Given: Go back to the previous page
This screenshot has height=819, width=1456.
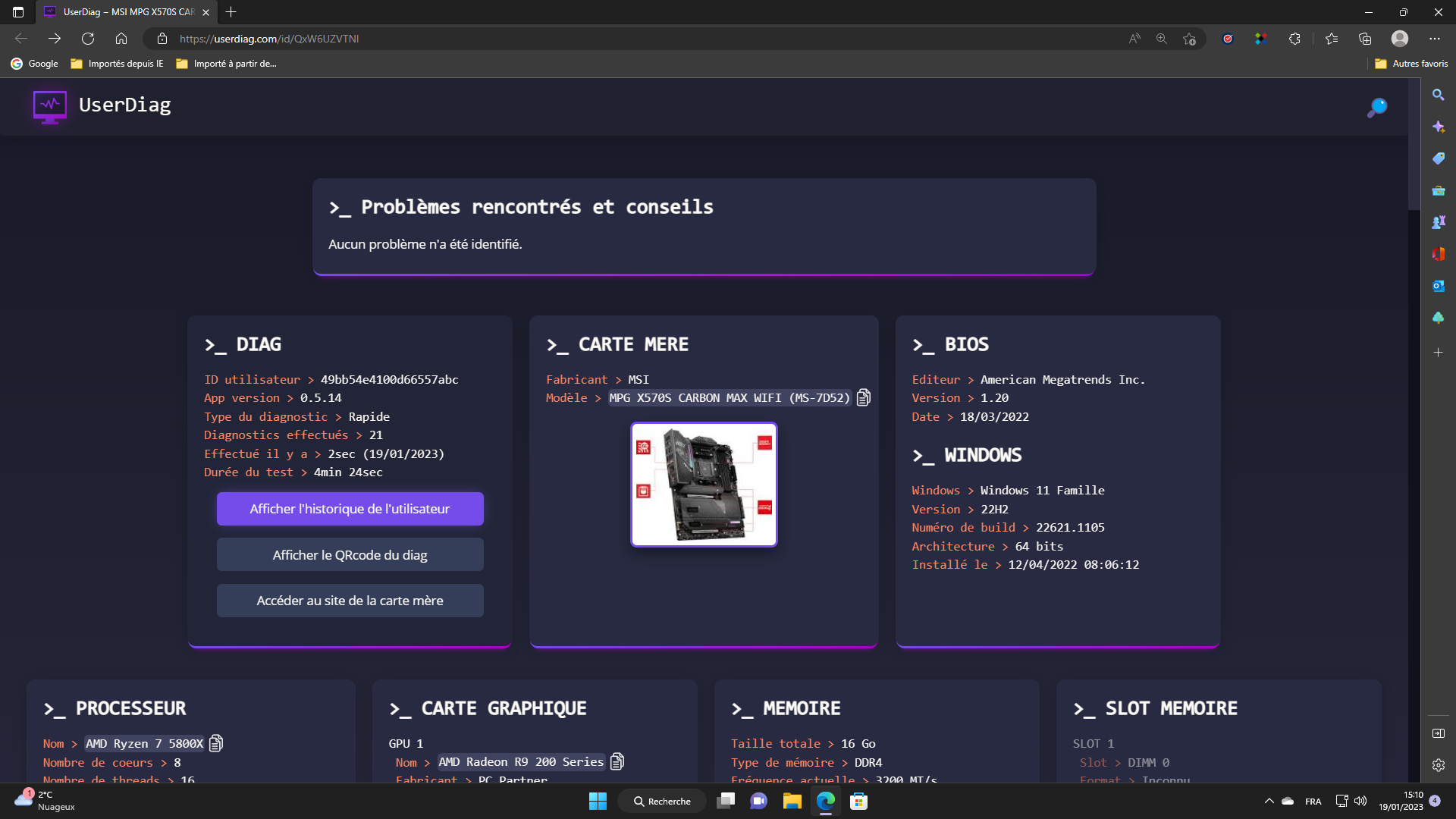Looking at the screenshot, I should click(21, 39).
